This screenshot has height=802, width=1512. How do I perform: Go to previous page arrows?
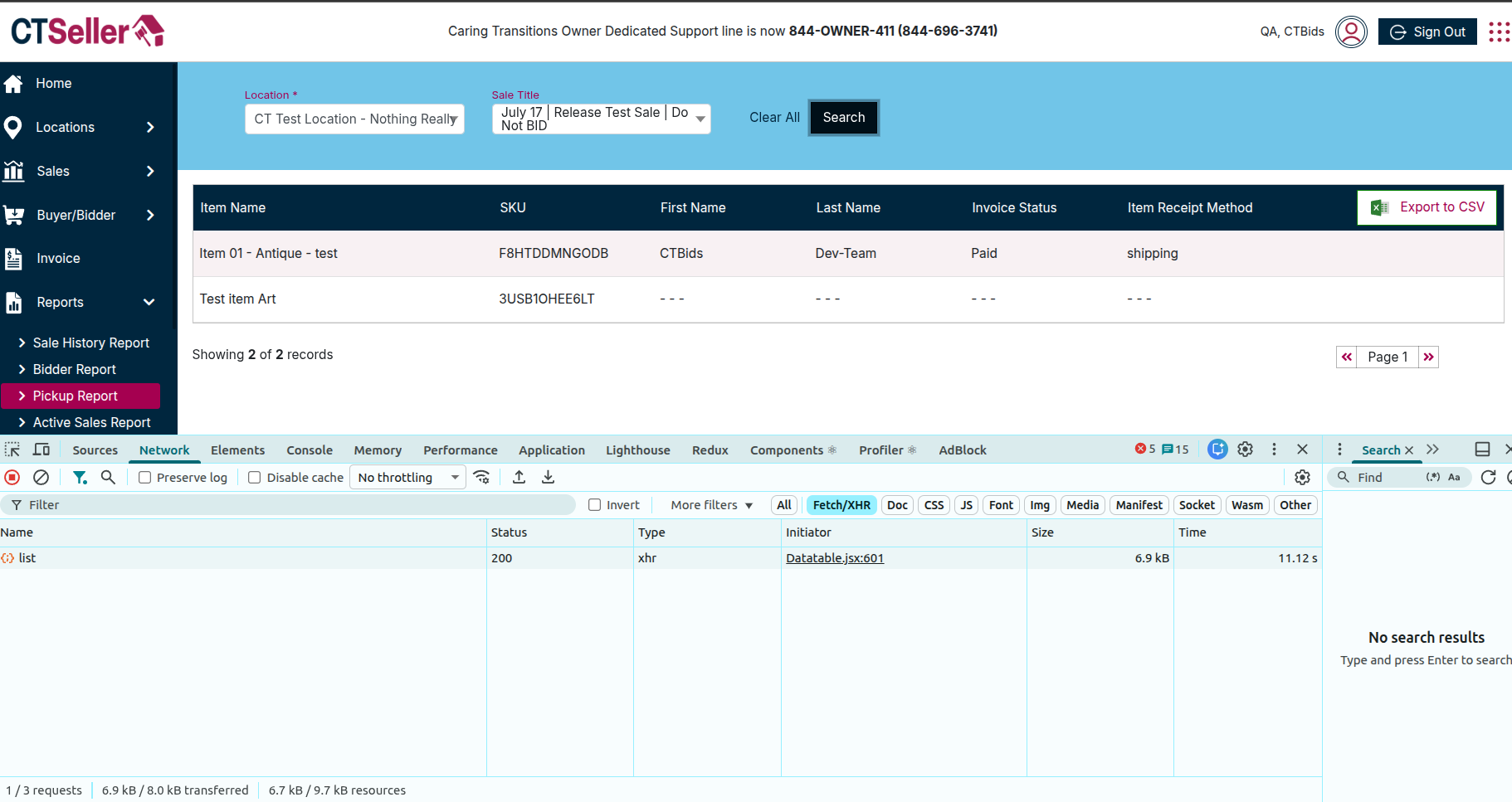(x=1347, y=357)
